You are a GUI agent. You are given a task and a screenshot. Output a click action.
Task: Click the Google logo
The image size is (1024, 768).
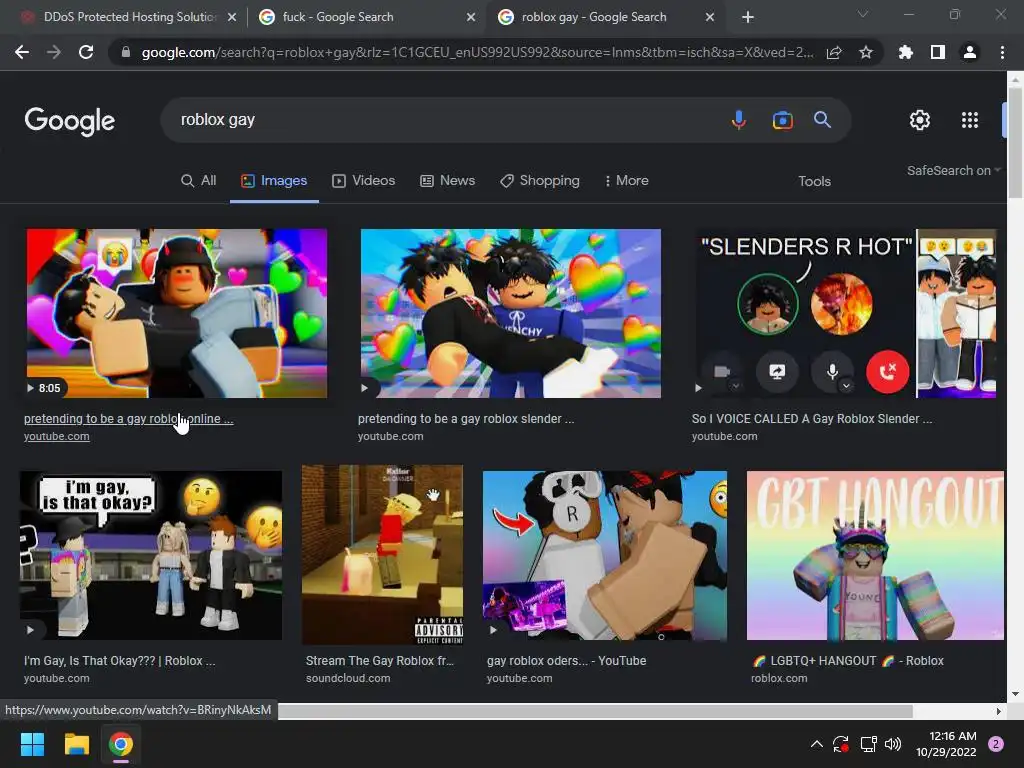coord(70,121)
